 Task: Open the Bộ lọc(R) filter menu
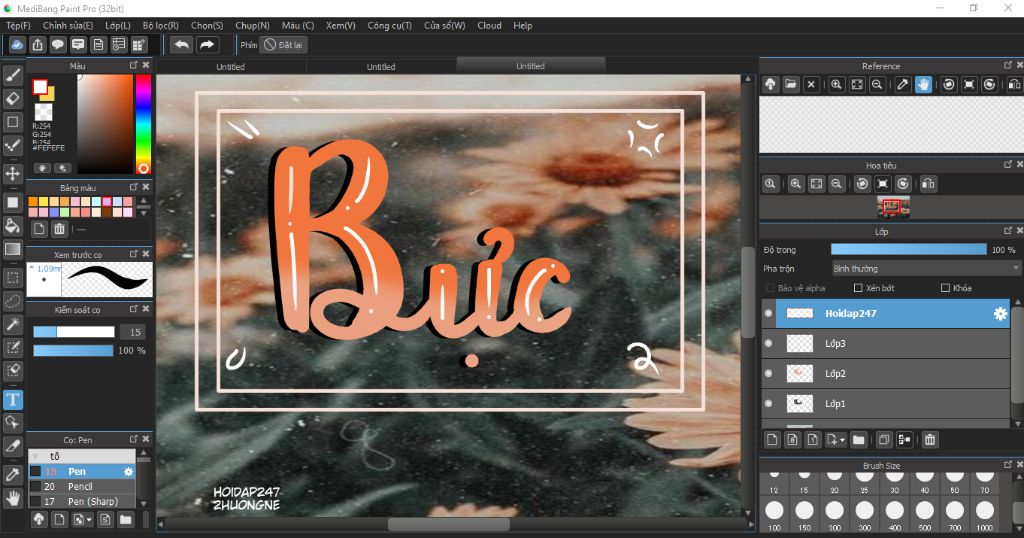point(161,25)
